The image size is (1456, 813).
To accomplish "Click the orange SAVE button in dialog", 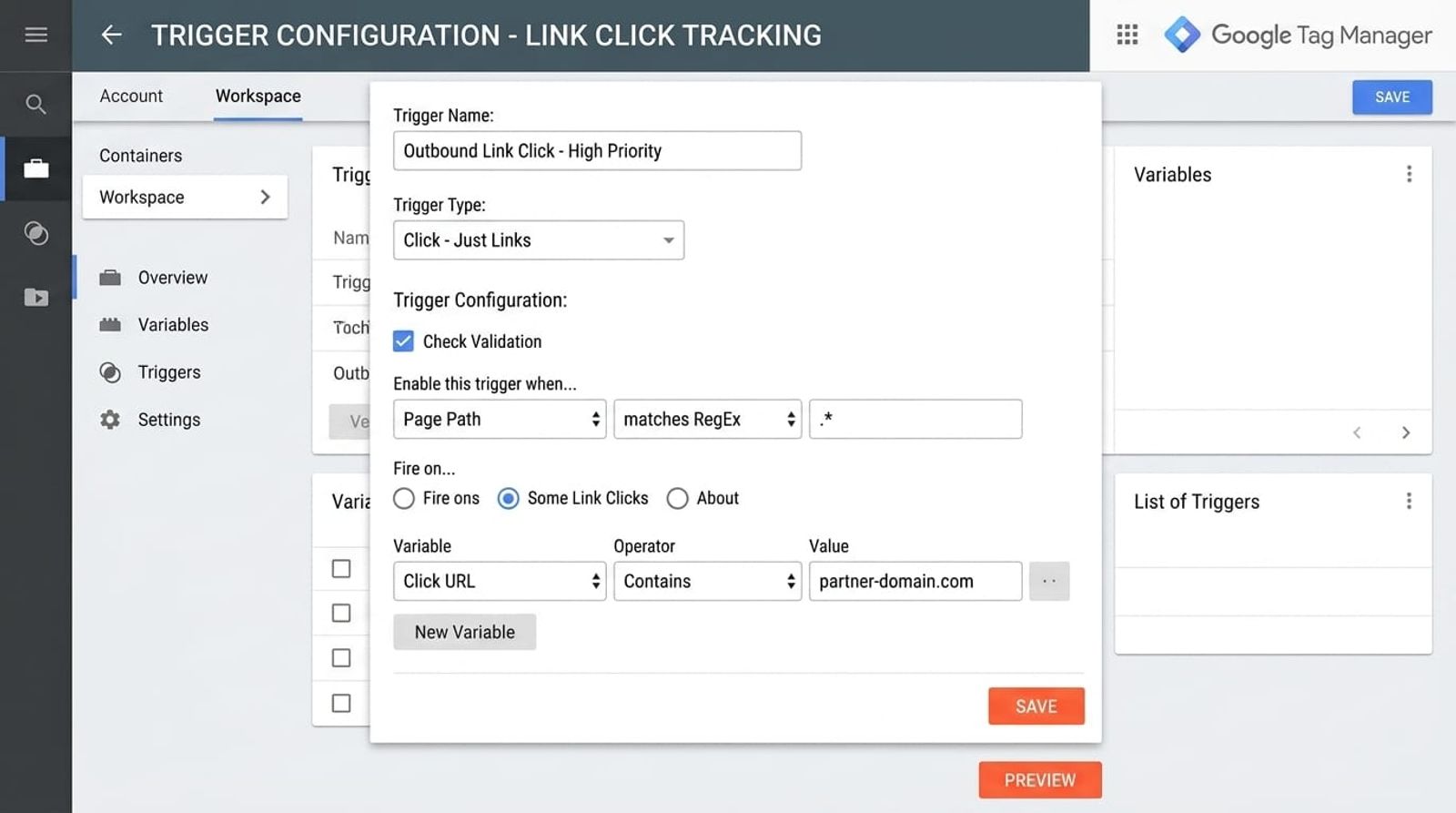I will [1036, 706].
